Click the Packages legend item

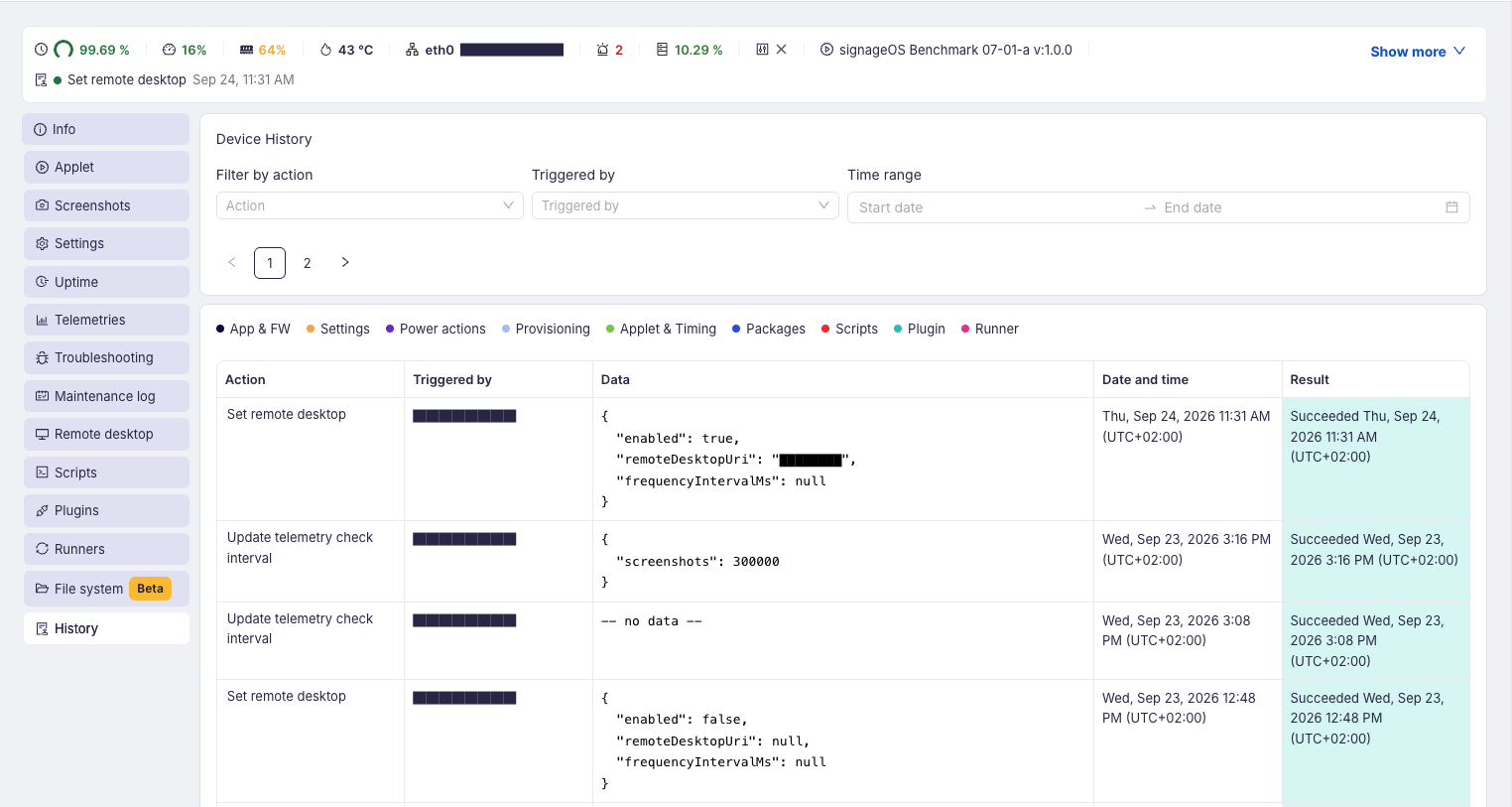coord(769,329)
